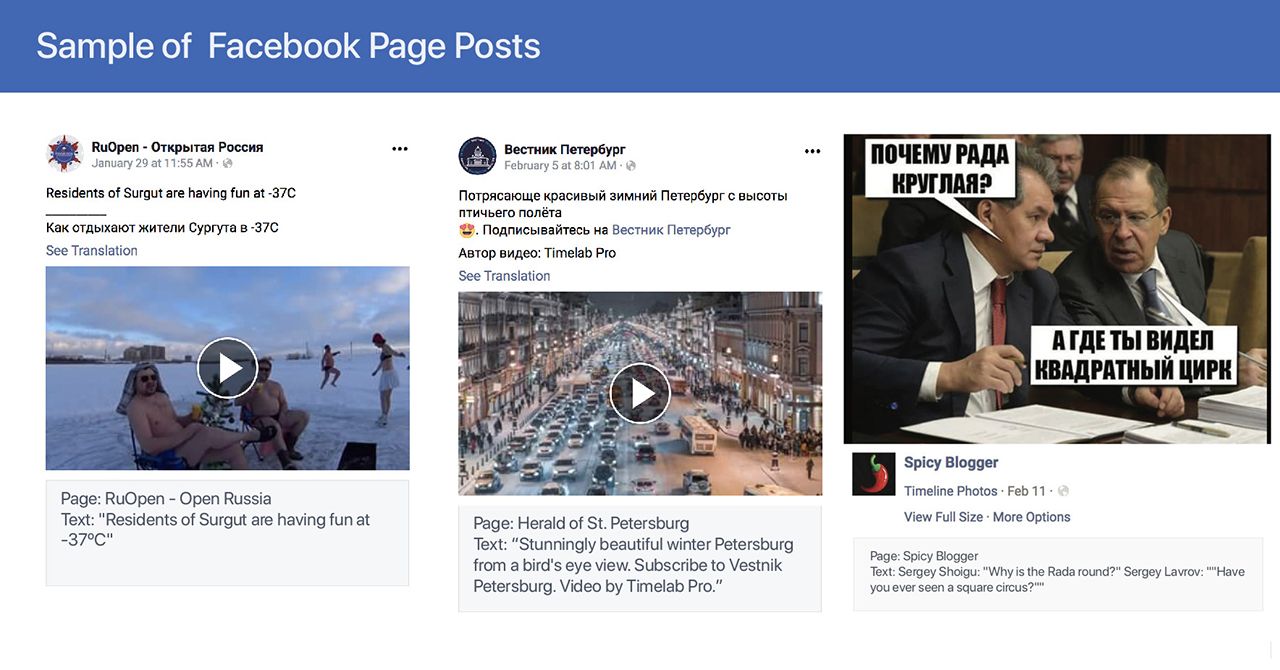Click the RuOpen page profile avatar
Screen dimensions: 1280x670
(64, 154)
